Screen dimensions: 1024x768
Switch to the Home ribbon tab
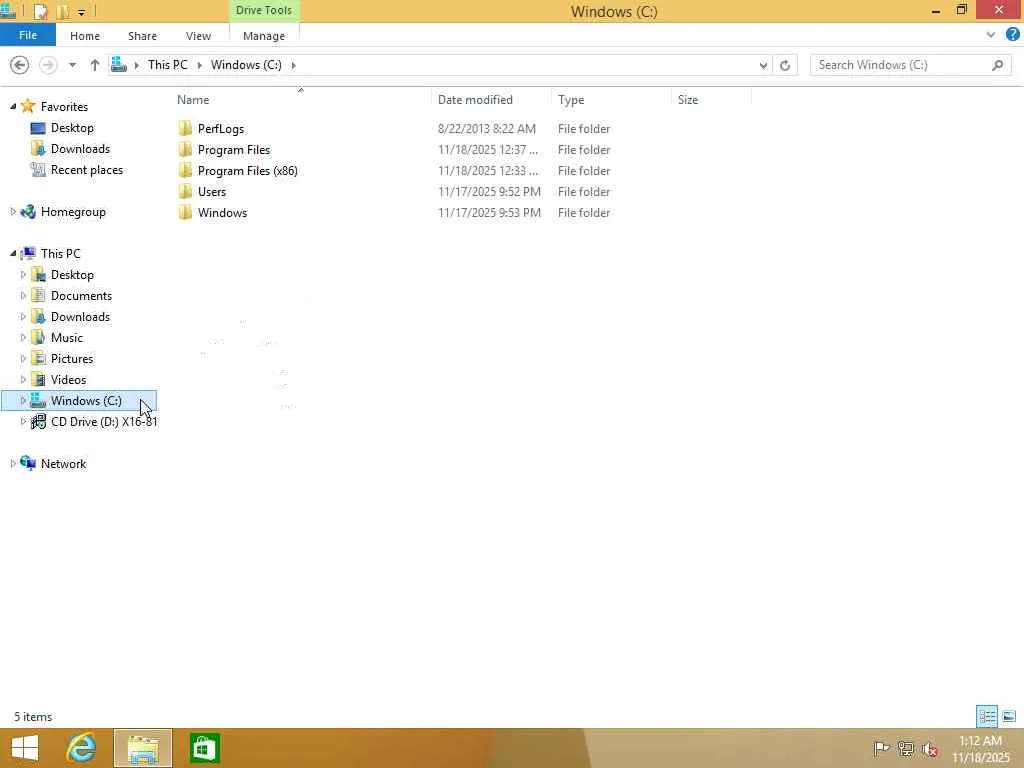[x=85, y=36]
